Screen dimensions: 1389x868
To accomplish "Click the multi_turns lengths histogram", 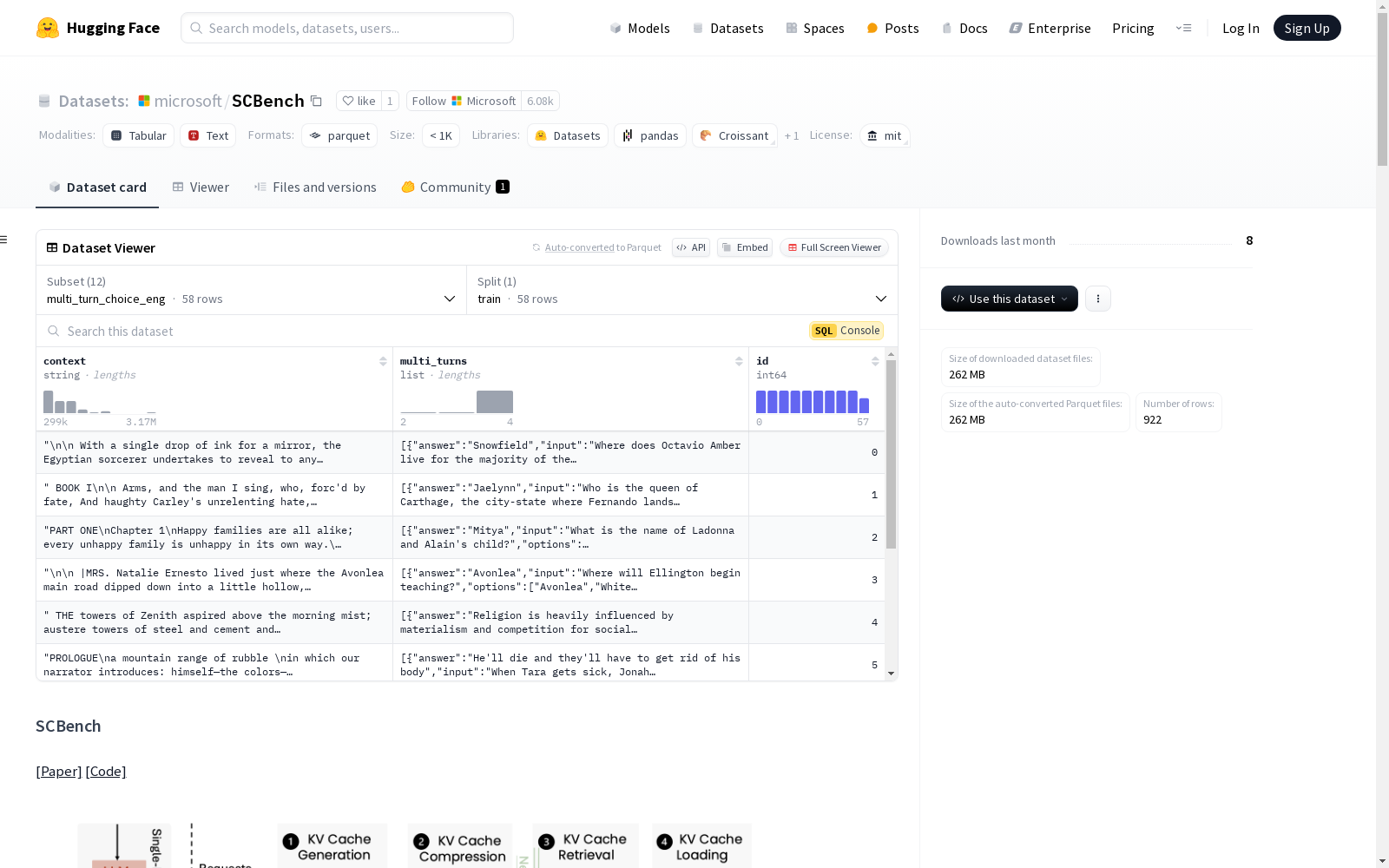I will 457,402.
